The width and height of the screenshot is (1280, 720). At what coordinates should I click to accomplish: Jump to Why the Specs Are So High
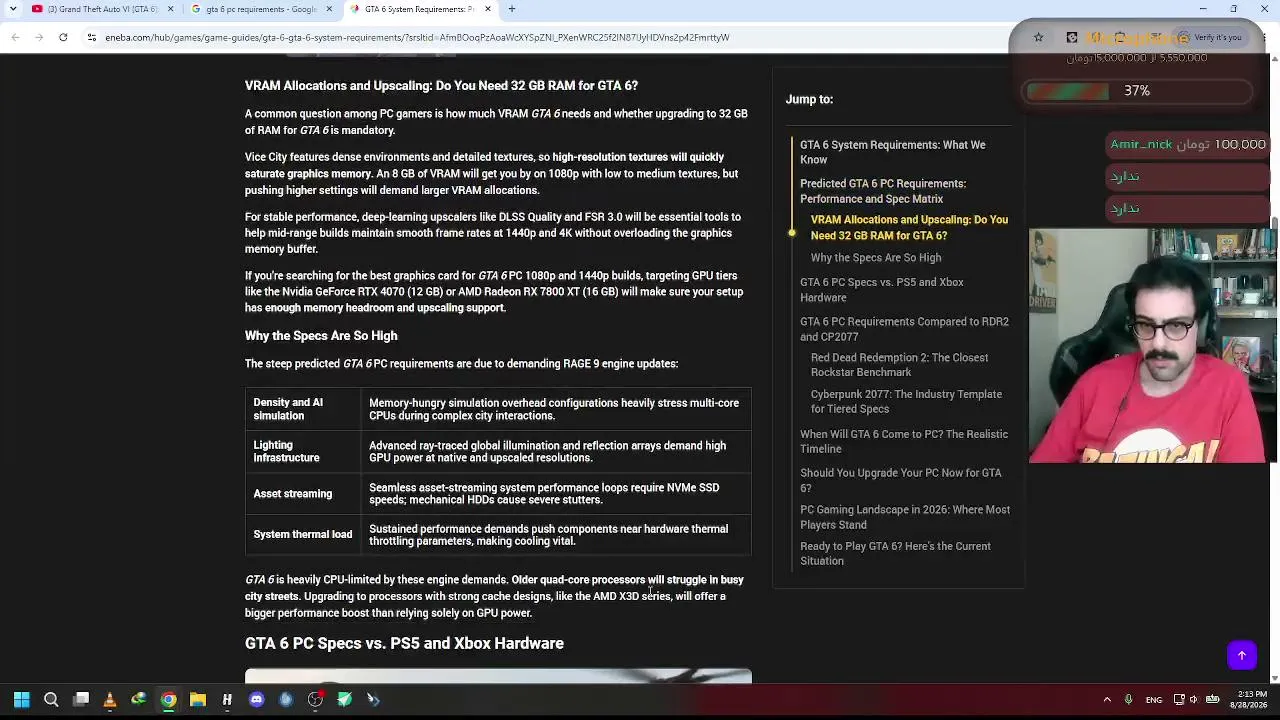(x=876, y=258)
